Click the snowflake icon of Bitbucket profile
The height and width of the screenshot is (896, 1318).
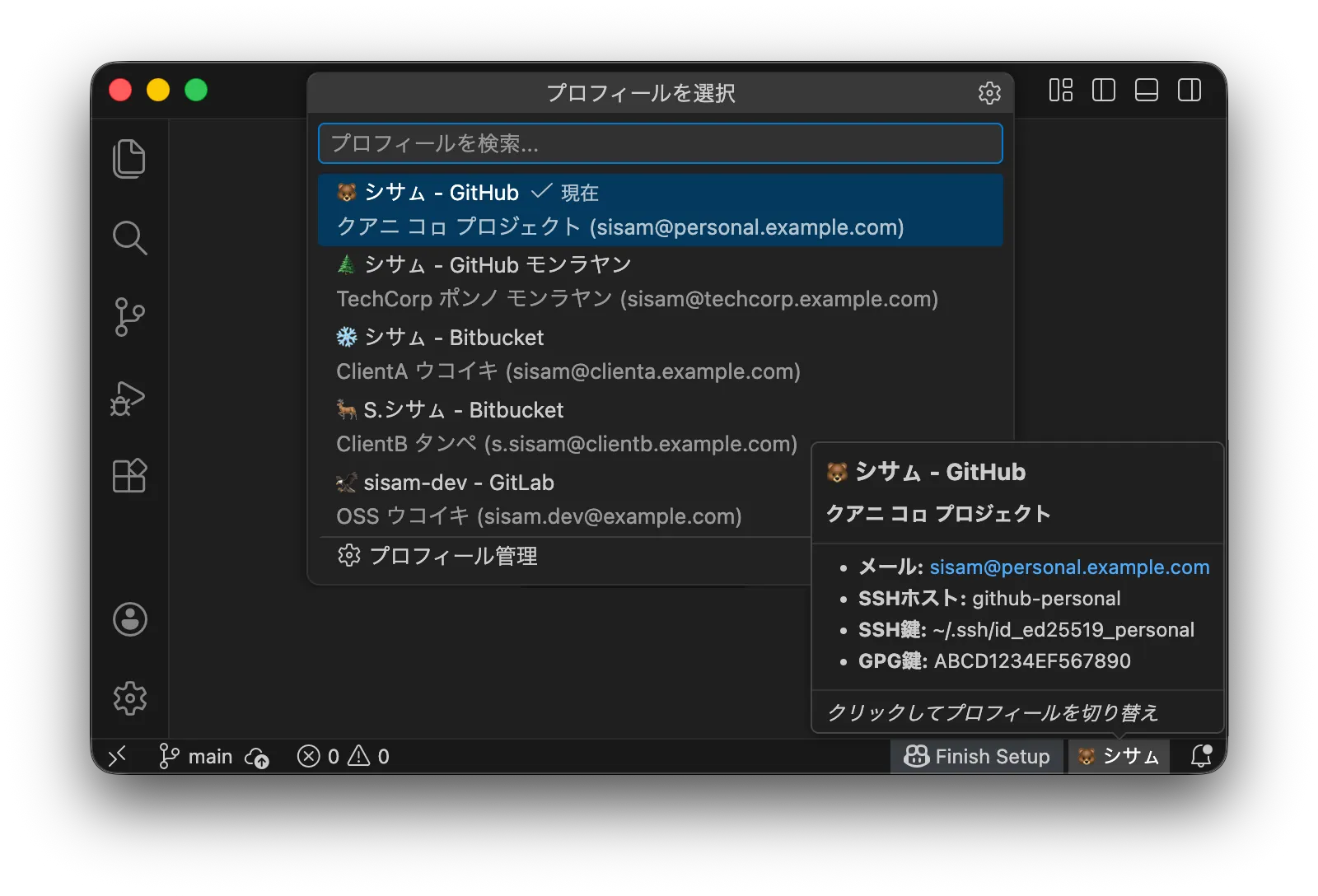coord(347,337)
